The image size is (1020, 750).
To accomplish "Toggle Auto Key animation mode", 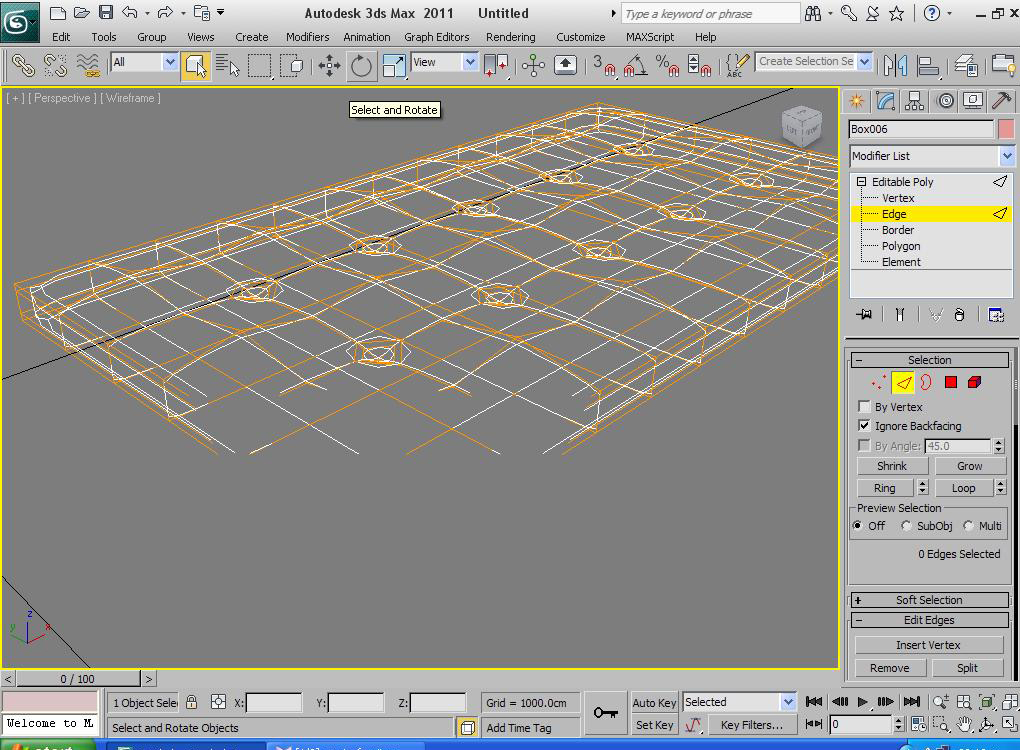I will tap(654, 703).
